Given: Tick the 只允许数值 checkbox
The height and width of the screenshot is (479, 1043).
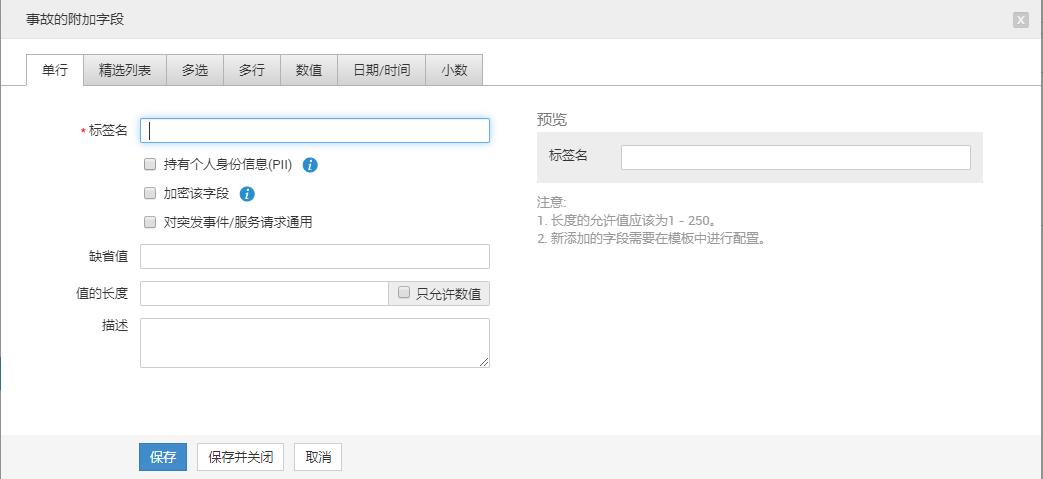Looking at the screenshot, I should (404, 293).
